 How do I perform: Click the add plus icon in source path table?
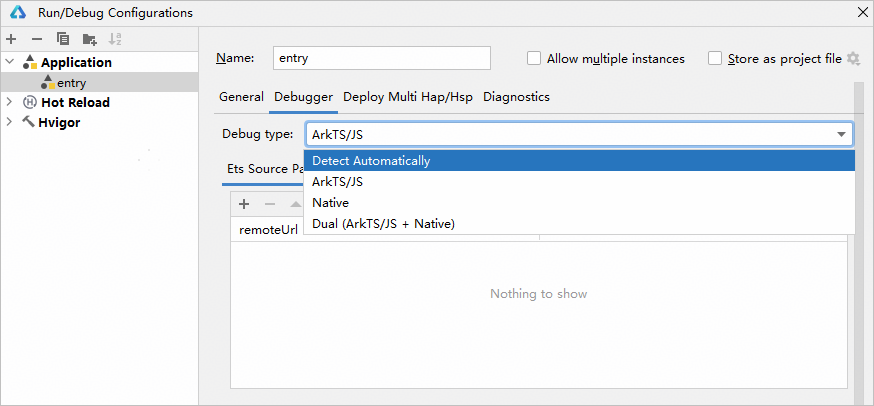[x=244, y=203]
